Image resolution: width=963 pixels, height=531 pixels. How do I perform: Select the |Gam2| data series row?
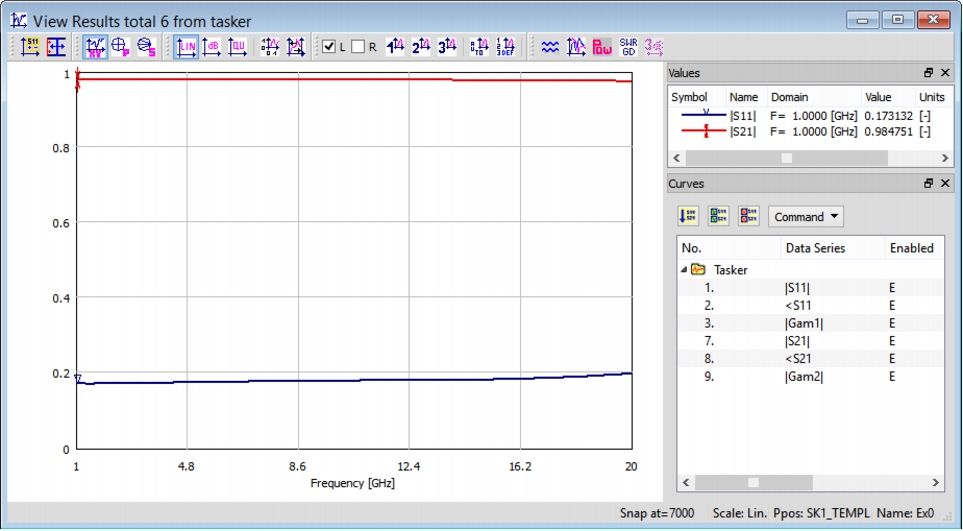pos(811,376)
